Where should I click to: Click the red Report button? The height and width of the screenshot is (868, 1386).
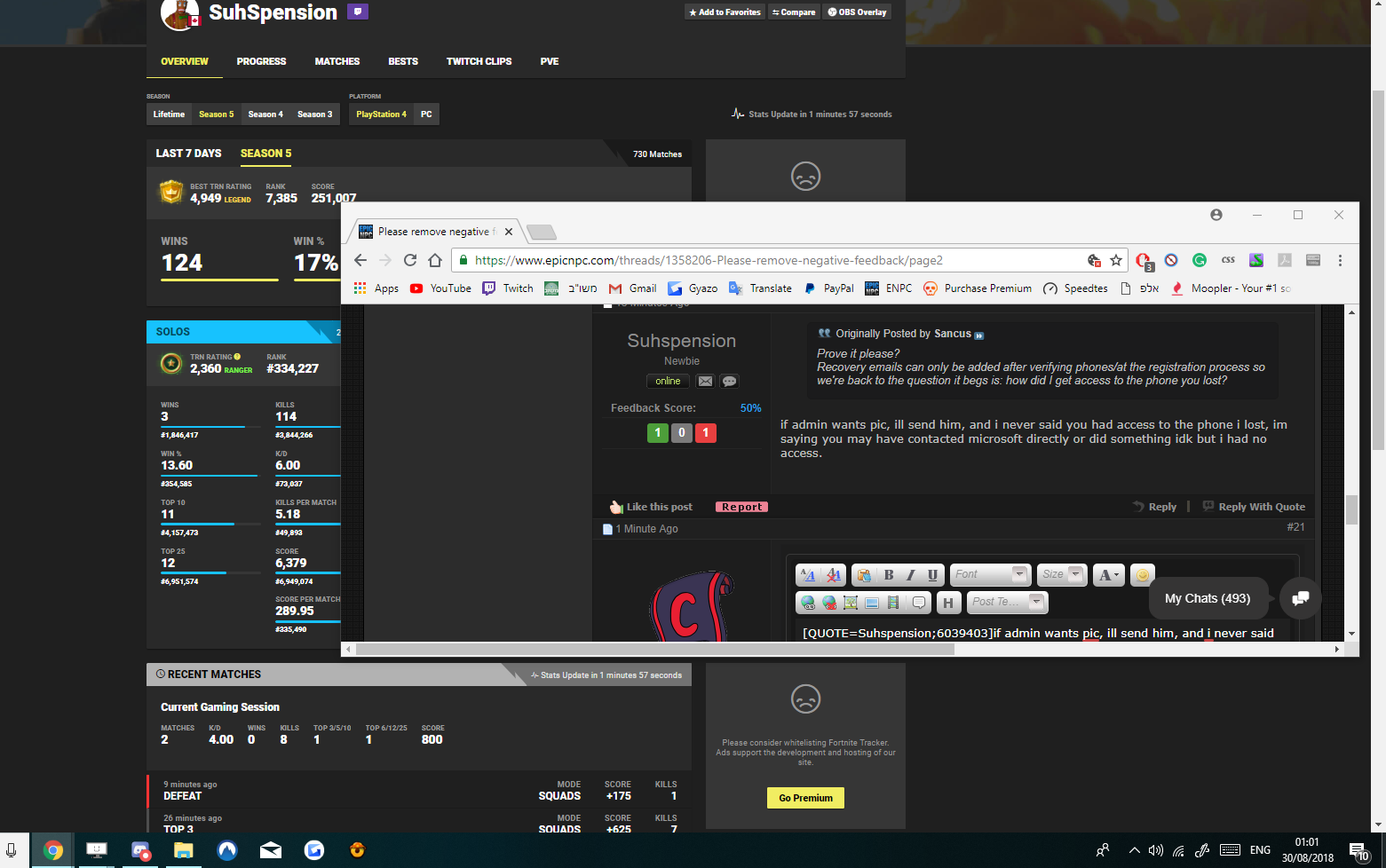point(741,507)
